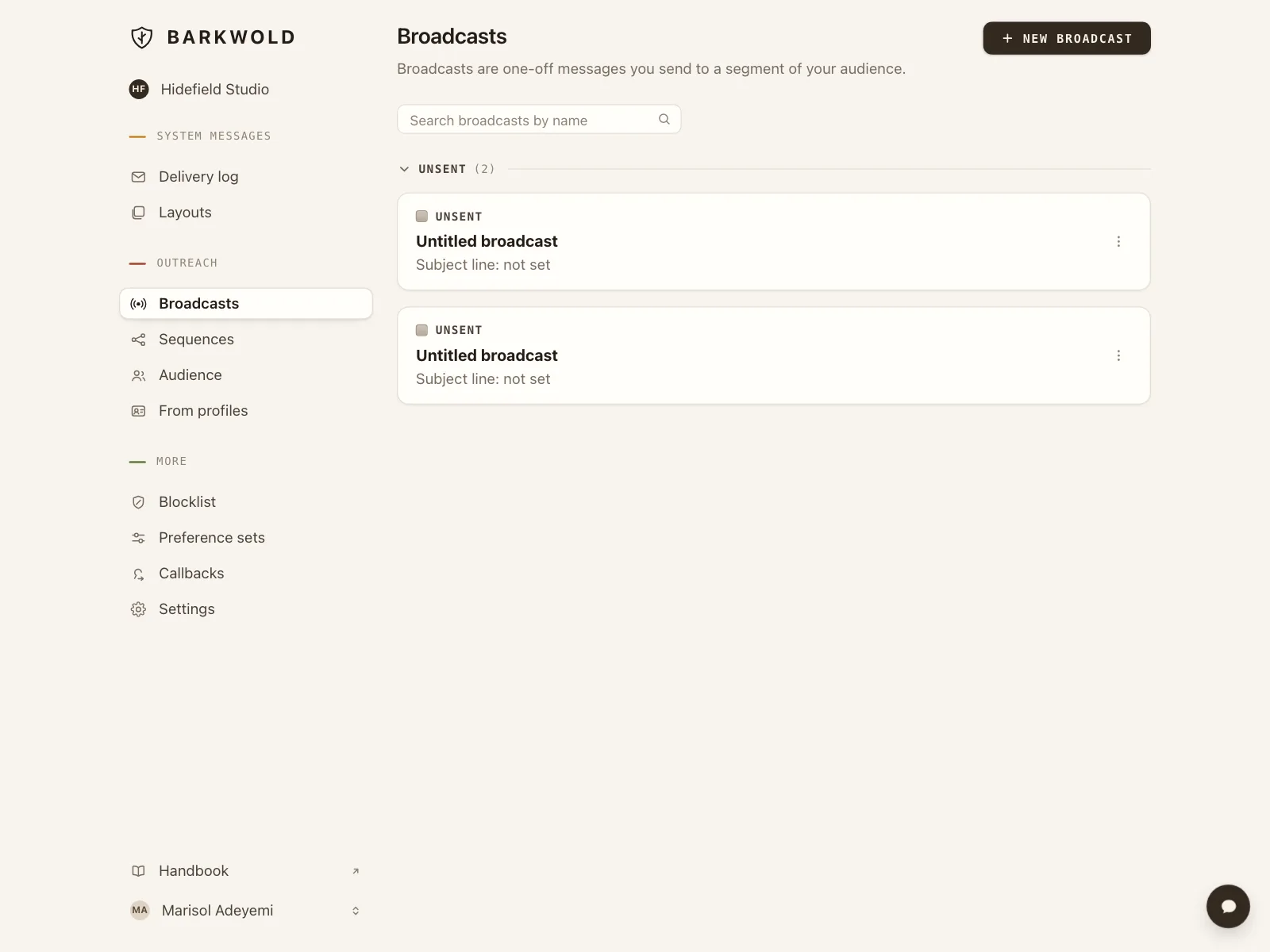Go to Layouts
1270x952 pixels.
[246, 213]
